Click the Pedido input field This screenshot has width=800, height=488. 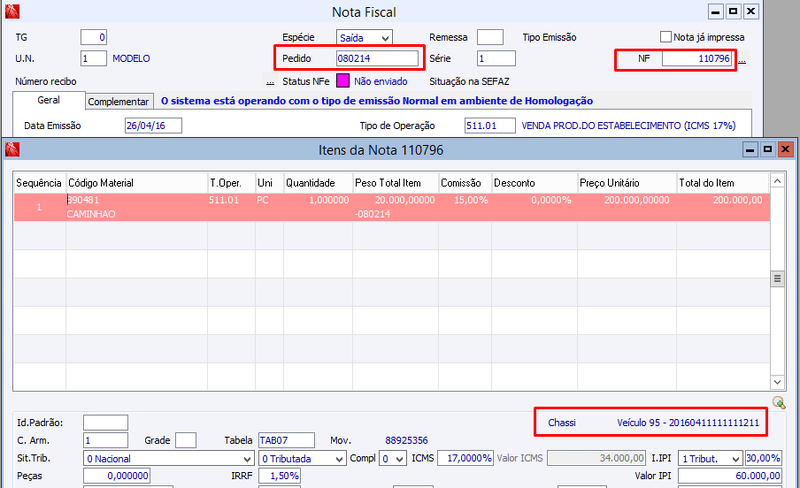[378, 58]
